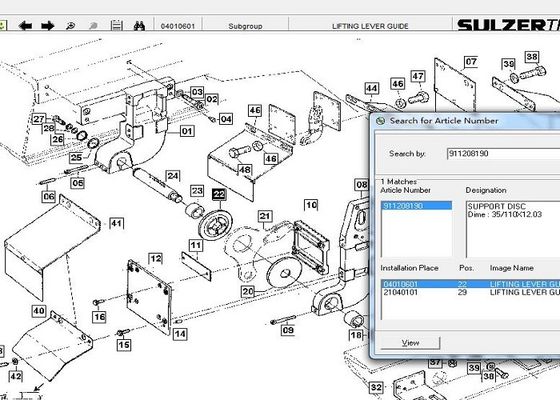560x400 pixels.
Task: Select part label 02 in diagram
Action: (x=212, y=99)
